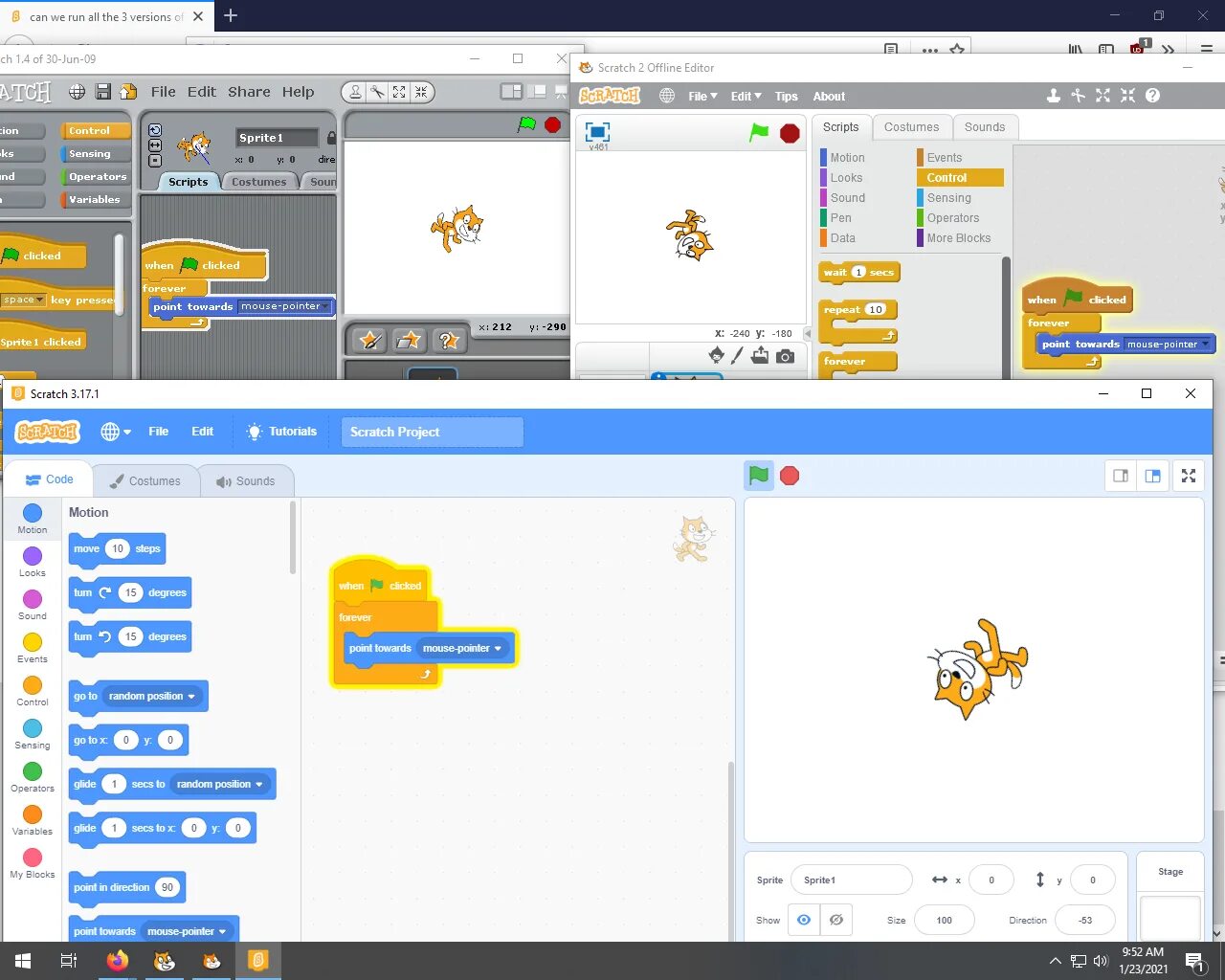Select the can-rotate style in Scratch 1.4
The width and height of the screenshot is (1225, 980).
point(155,130)
